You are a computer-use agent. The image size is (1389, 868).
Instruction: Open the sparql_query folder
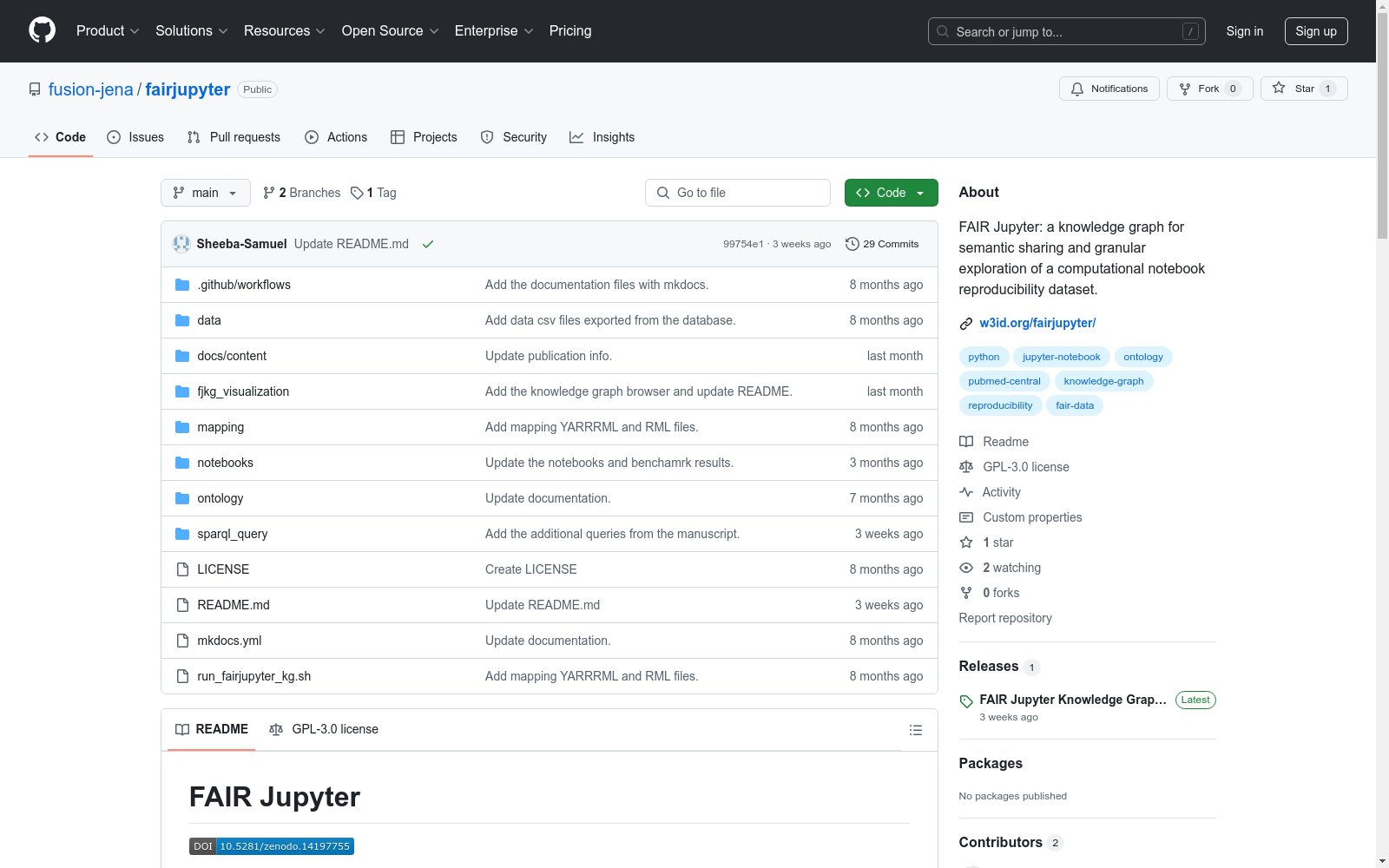point(233,534)
